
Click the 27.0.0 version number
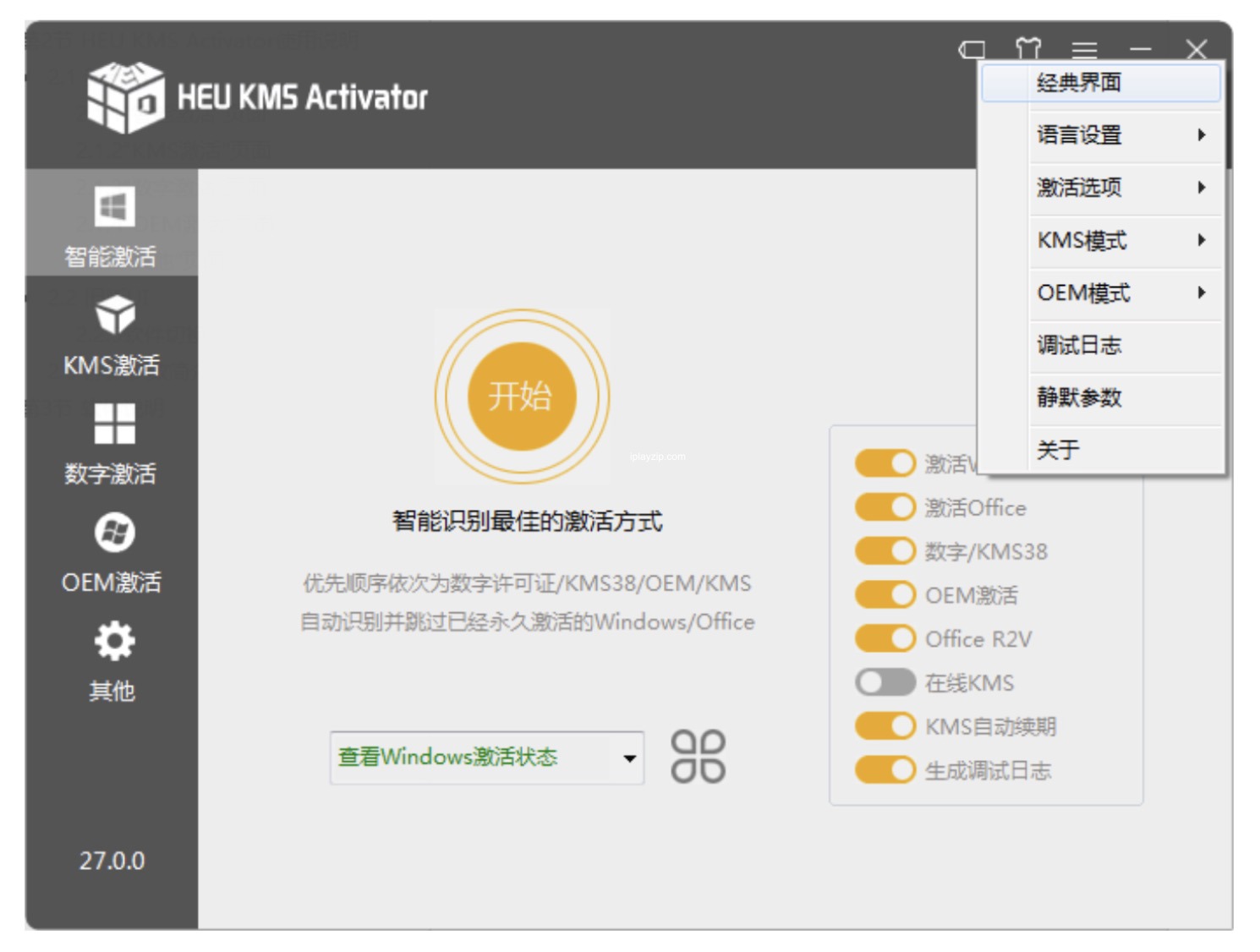point(112,861)
